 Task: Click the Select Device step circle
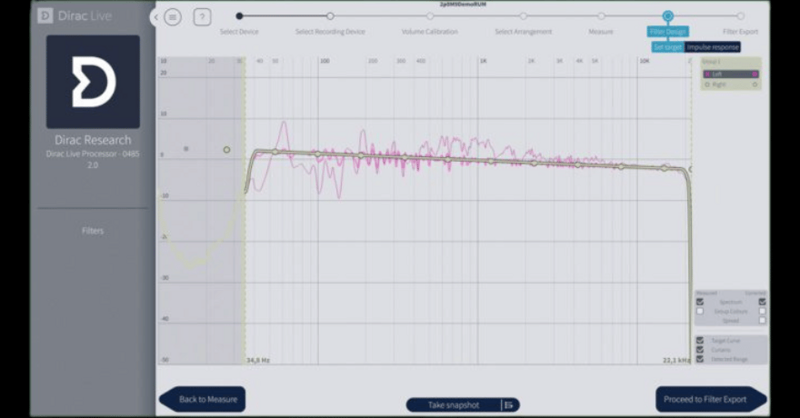pos(239,16)
